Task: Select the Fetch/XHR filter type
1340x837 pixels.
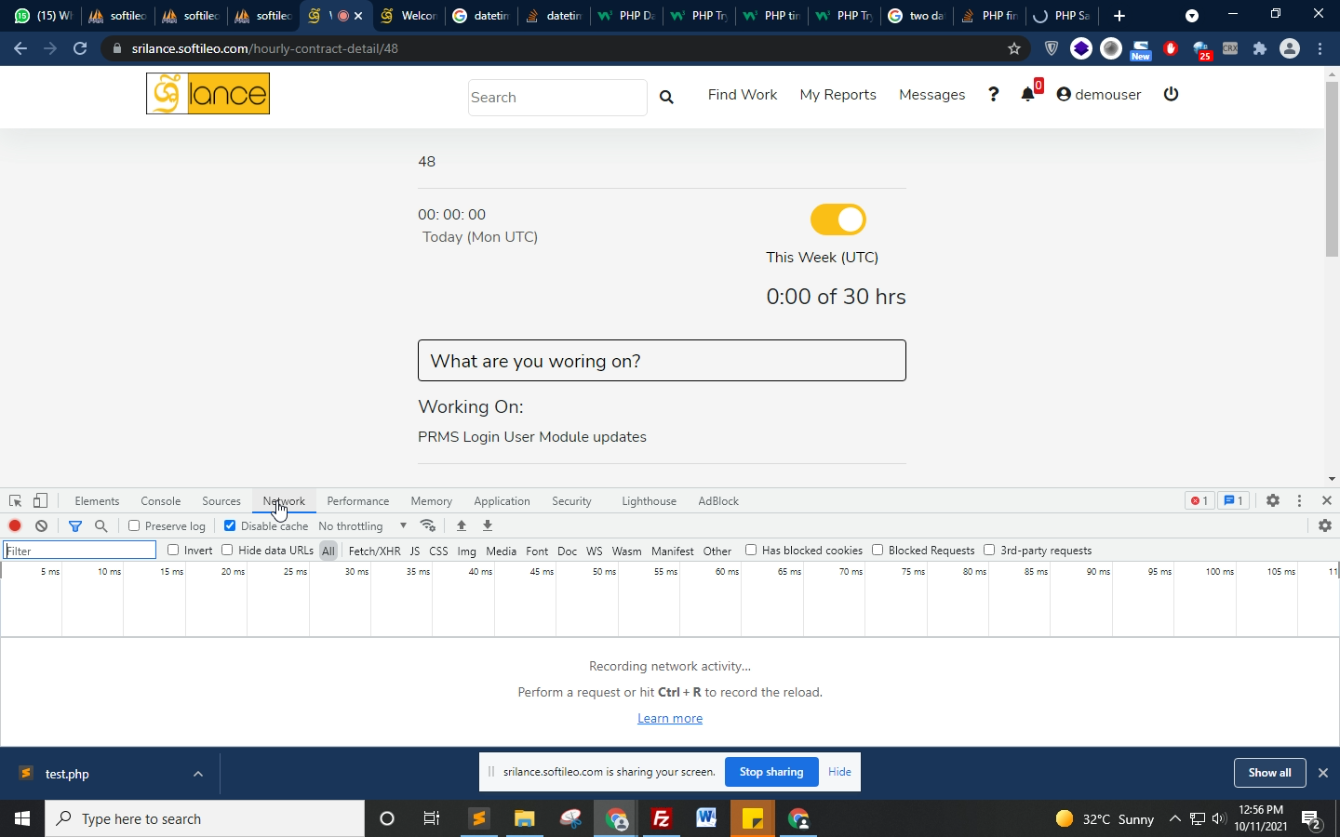Action: point(374,551)
